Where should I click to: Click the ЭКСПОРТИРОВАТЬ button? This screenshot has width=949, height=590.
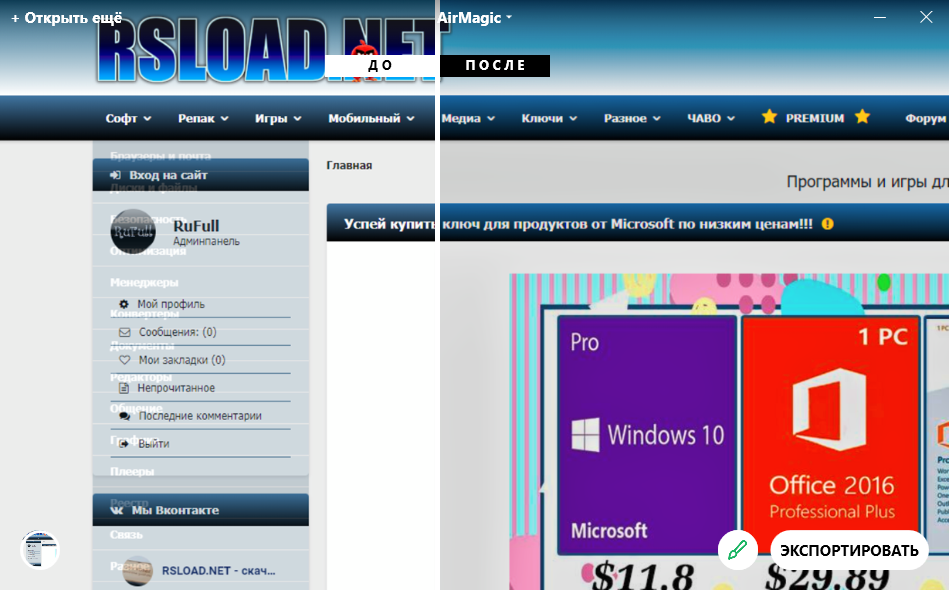point(849,550)
